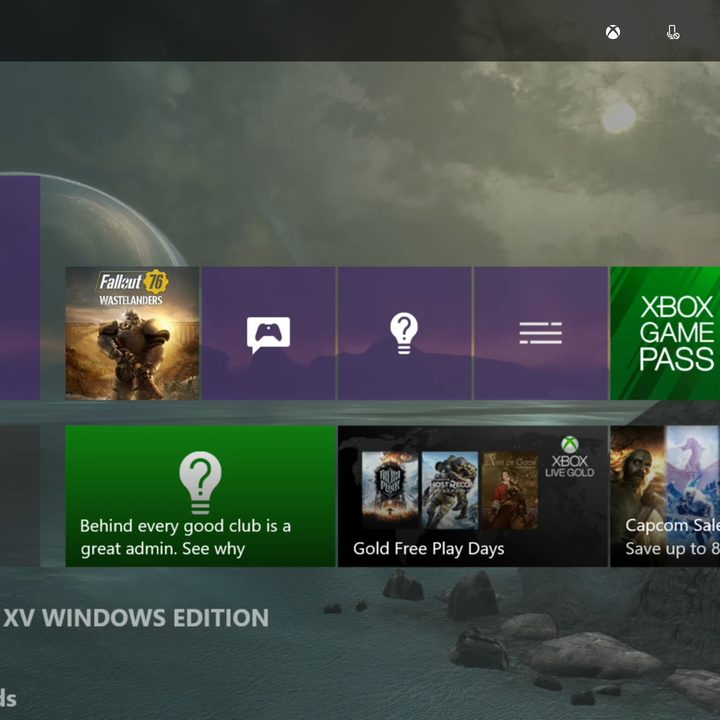Screen dimensions: 720x720
Task: Open the Xbox Game Pass tile
Action: pyautogui.click(x=665, y=333)
